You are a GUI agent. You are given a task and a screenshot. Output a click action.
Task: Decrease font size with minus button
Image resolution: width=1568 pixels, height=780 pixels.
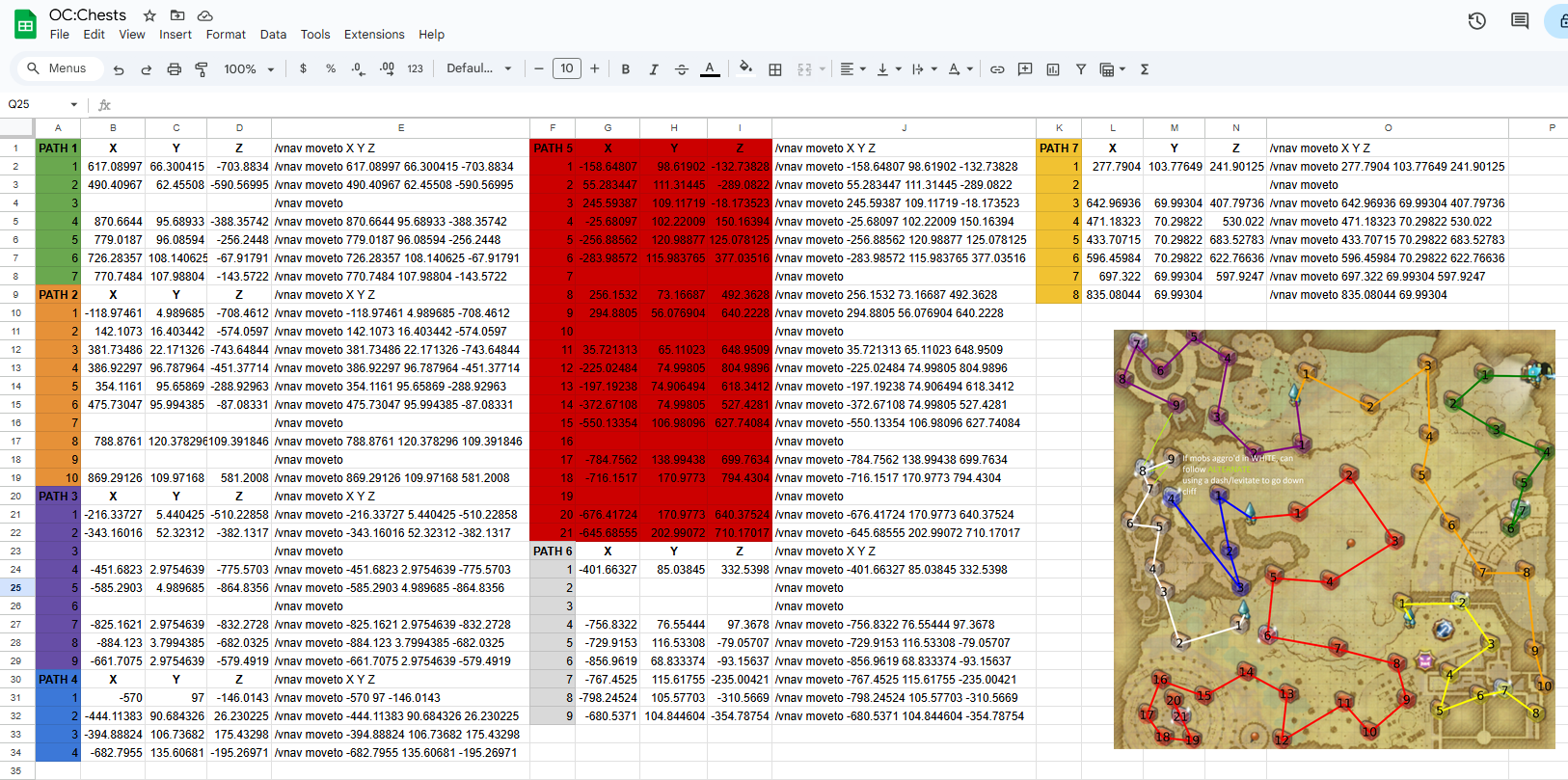[539, 68]
